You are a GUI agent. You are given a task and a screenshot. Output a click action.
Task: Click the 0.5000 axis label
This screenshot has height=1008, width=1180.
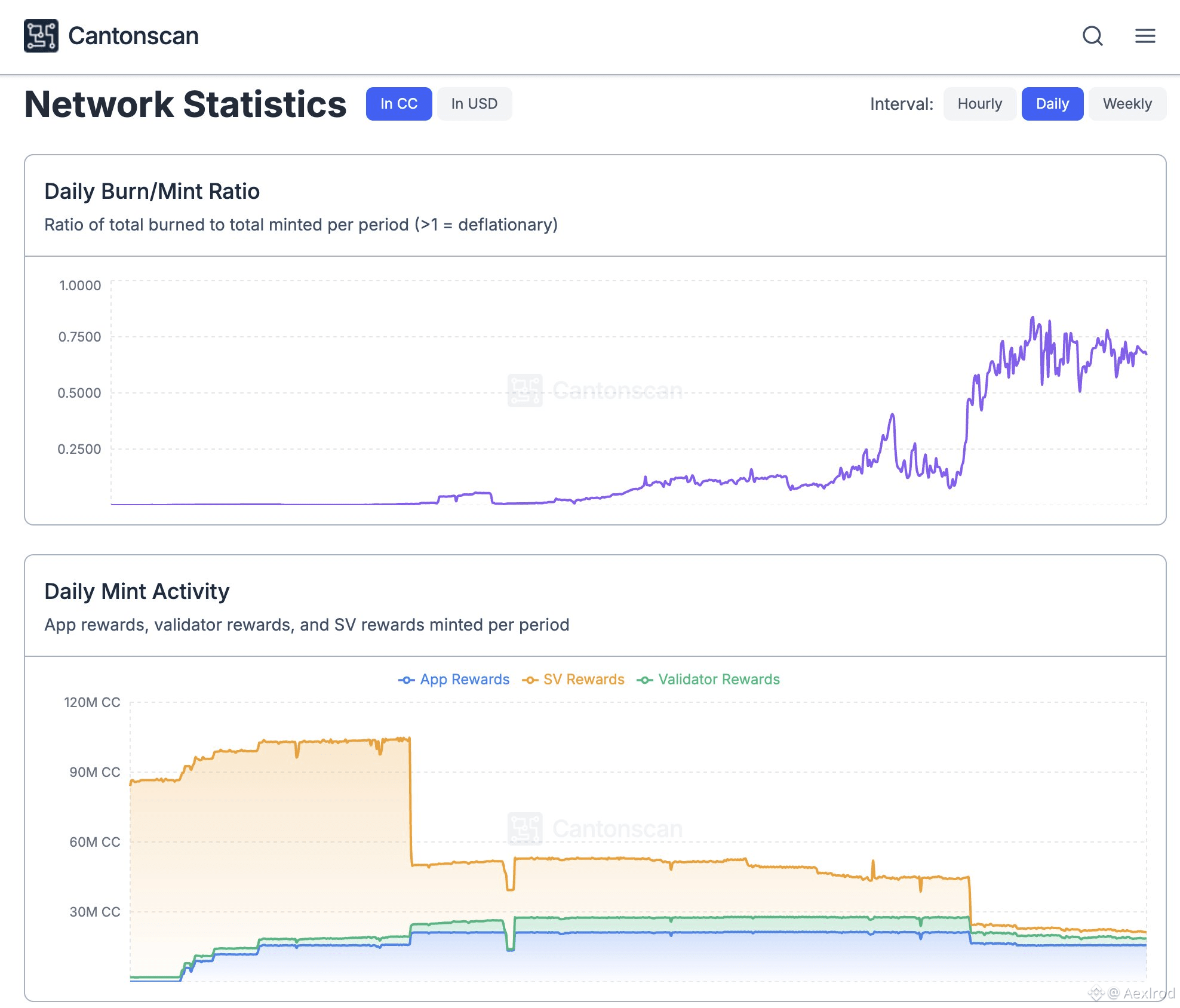(79, 393)
